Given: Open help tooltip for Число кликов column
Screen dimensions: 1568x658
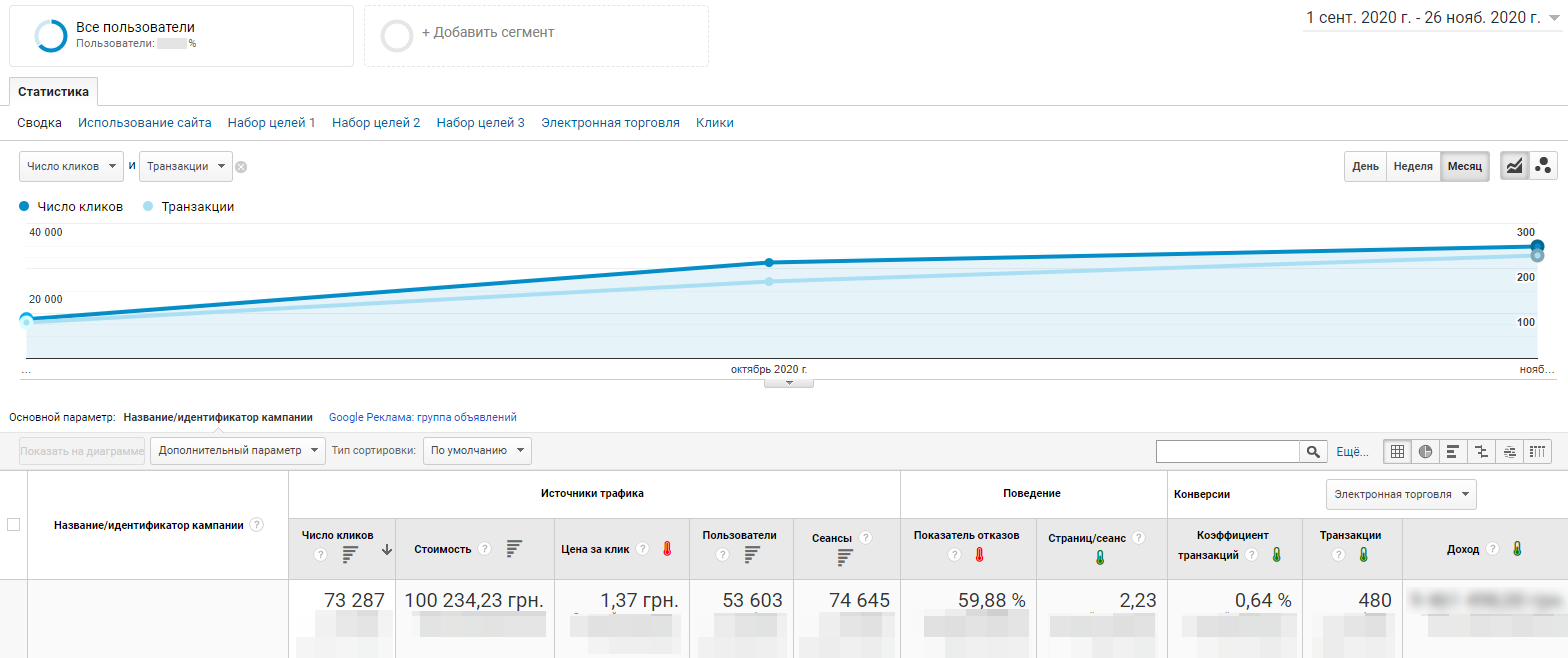Looking at the screenshot, I should [321, 554].
